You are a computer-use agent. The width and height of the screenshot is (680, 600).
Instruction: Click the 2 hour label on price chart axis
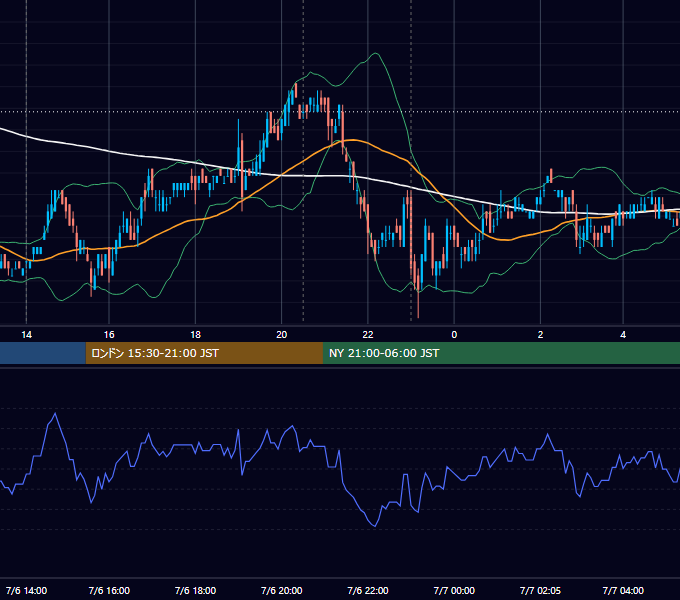pos(540,335)
